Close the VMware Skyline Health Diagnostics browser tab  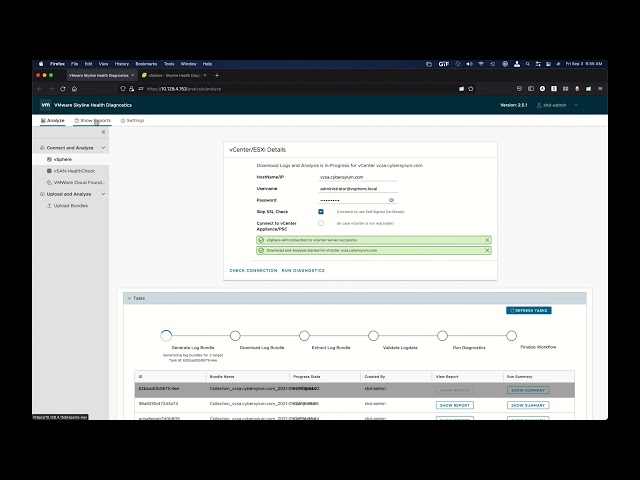coord(132,76)
